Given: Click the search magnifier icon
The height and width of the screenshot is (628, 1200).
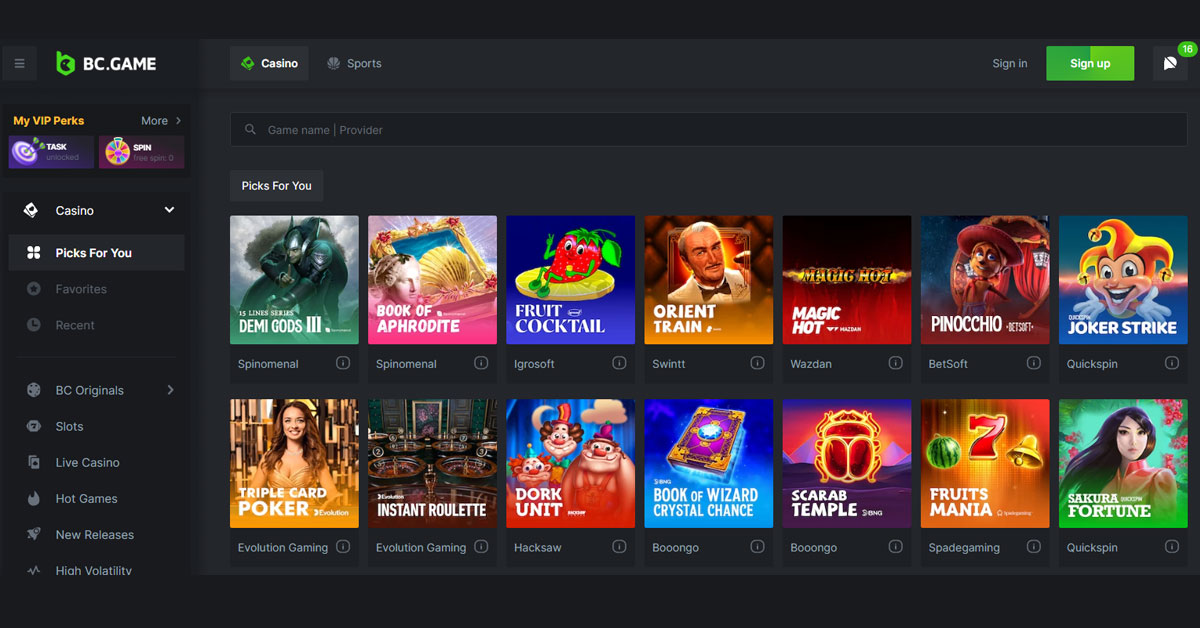Looking at the screenshot, I should [250, 130].
